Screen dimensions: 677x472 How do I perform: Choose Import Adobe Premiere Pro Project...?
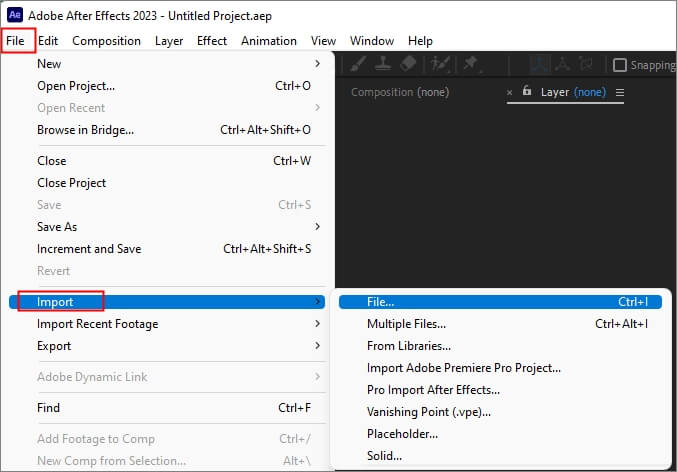click(x=500, y=368)
